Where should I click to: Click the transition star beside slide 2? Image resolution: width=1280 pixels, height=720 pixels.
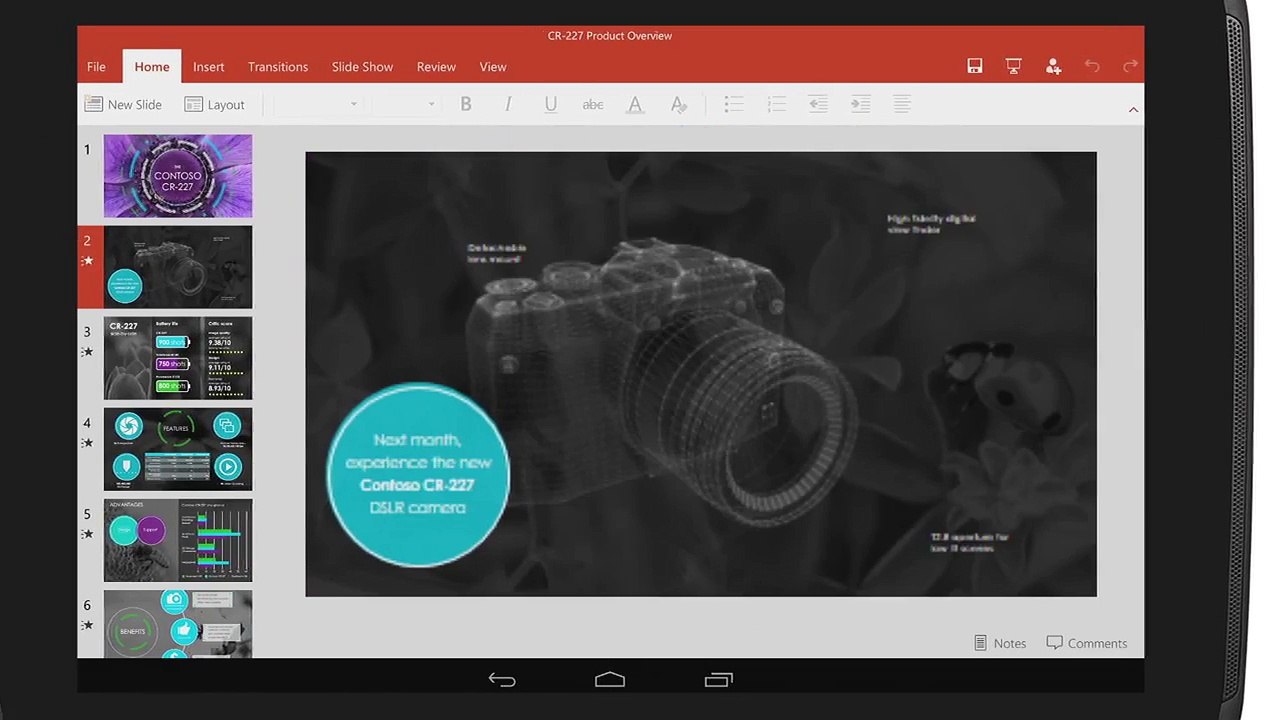coord(88,261)
